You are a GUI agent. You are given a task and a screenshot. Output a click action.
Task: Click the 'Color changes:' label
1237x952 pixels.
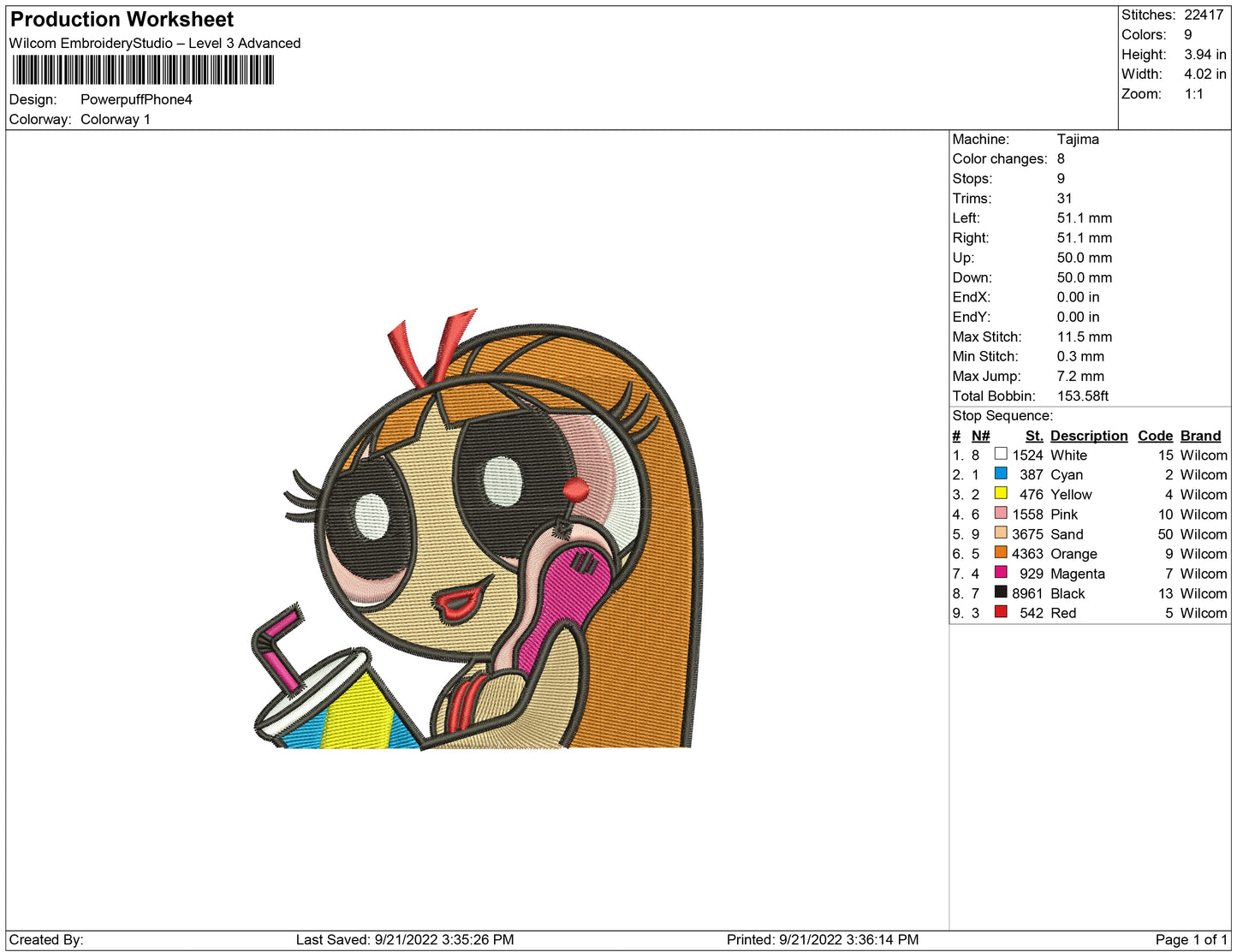coord(1000,158)
